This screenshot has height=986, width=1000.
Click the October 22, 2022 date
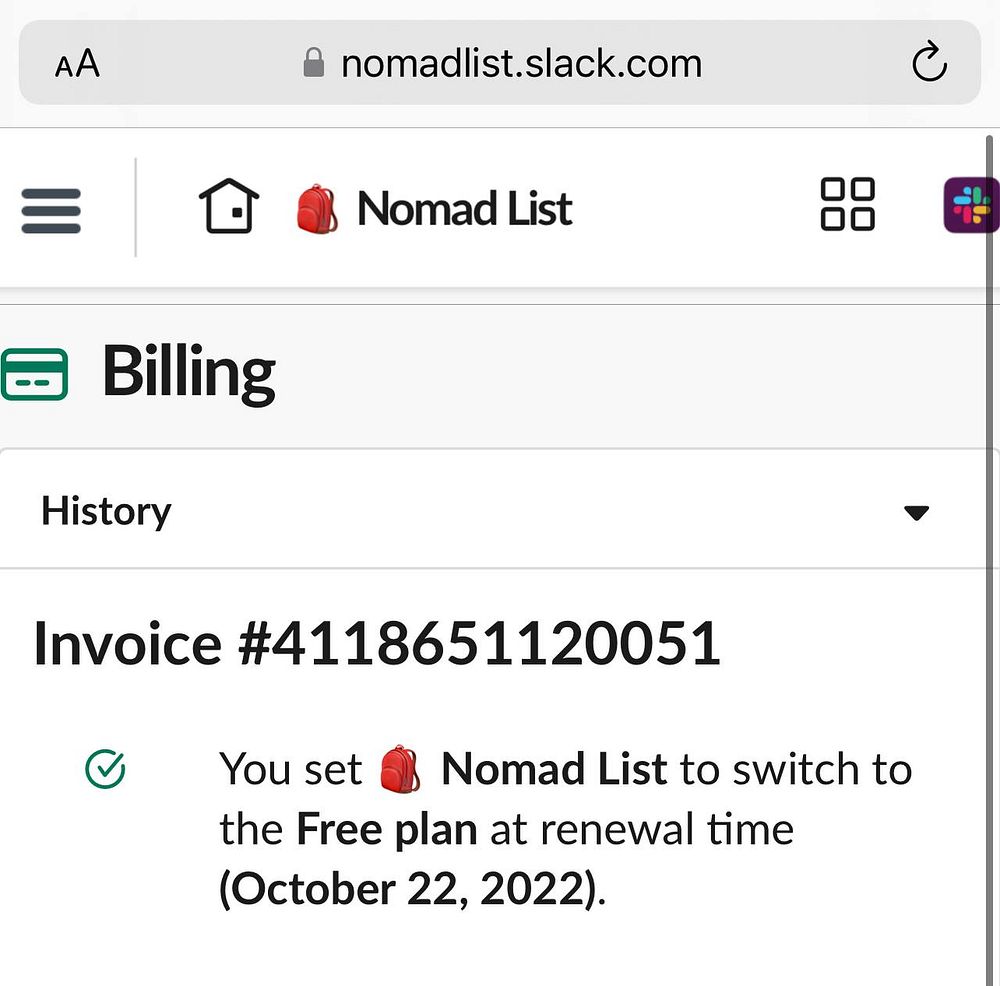pos(410,889)
